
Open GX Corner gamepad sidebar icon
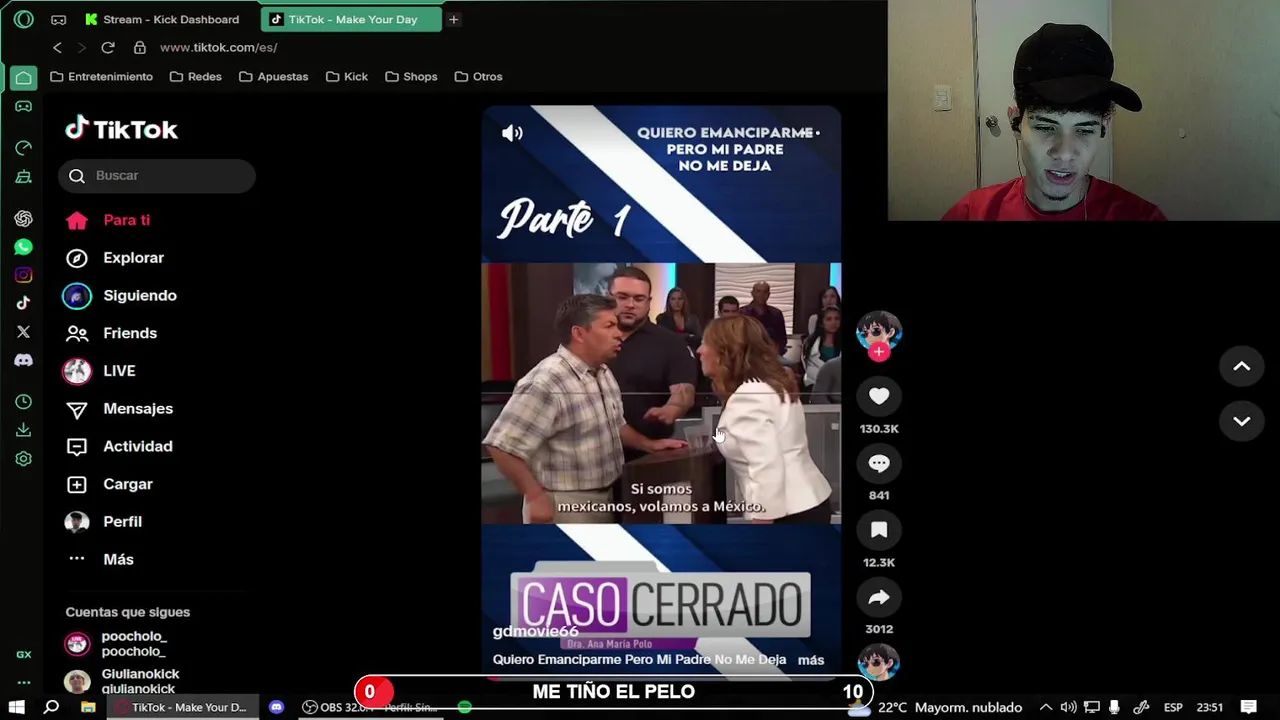[x=23, y=106]
